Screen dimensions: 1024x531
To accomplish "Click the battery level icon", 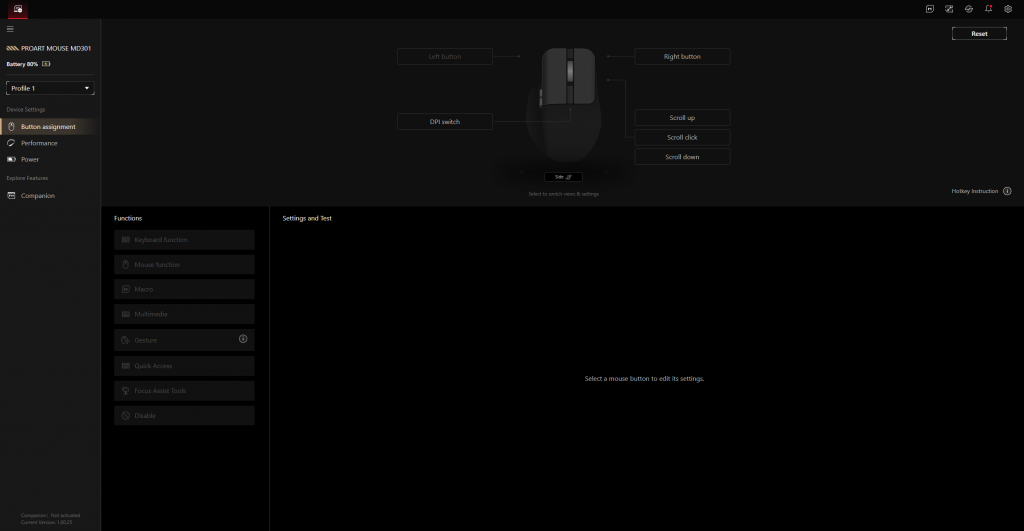I will (x=46, y=64).
